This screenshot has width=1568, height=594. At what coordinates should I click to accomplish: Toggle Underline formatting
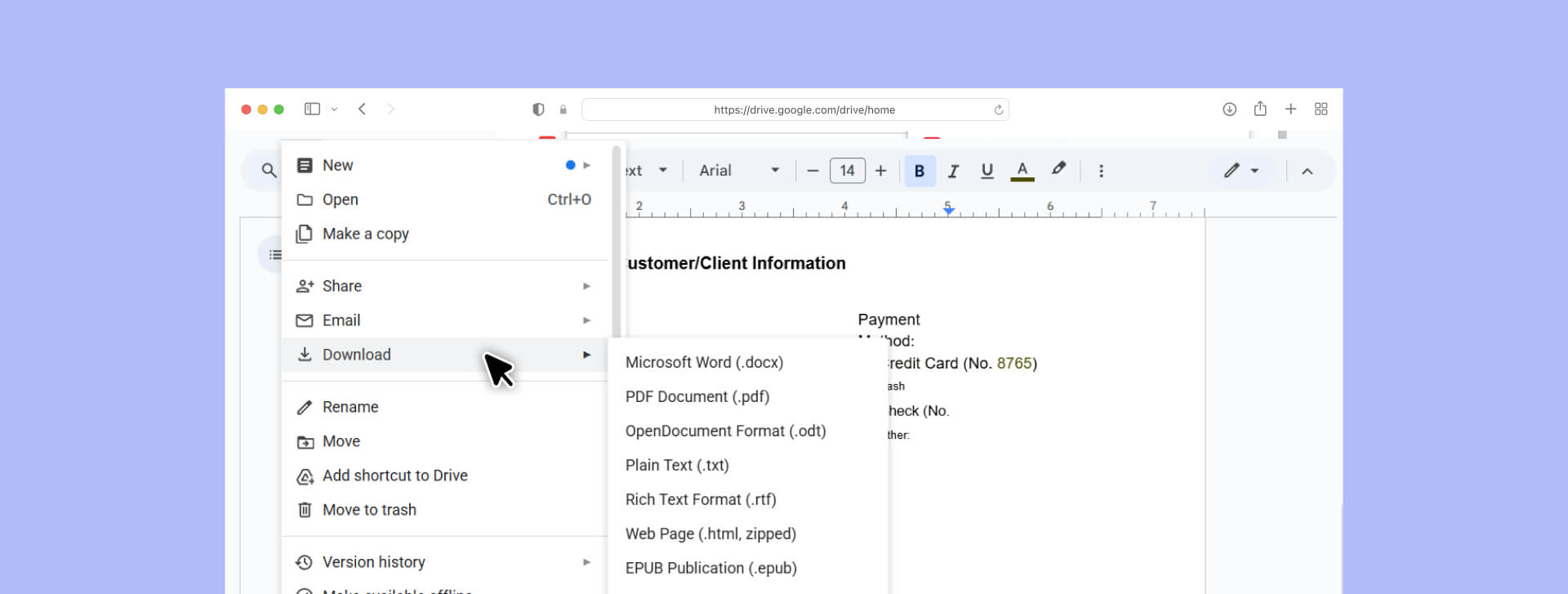point(987,171)
